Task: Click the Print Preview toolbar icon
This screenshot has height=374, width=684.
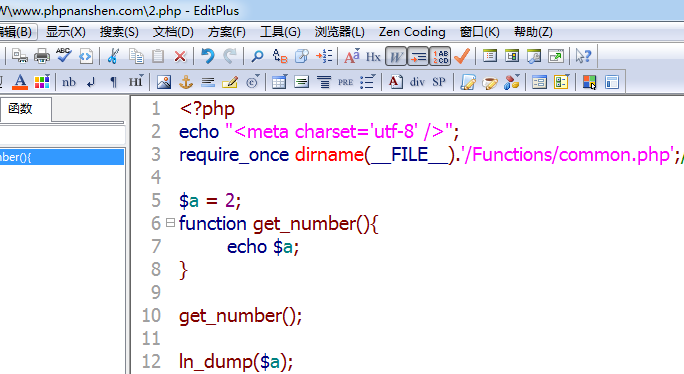Action: coord(20,56)
